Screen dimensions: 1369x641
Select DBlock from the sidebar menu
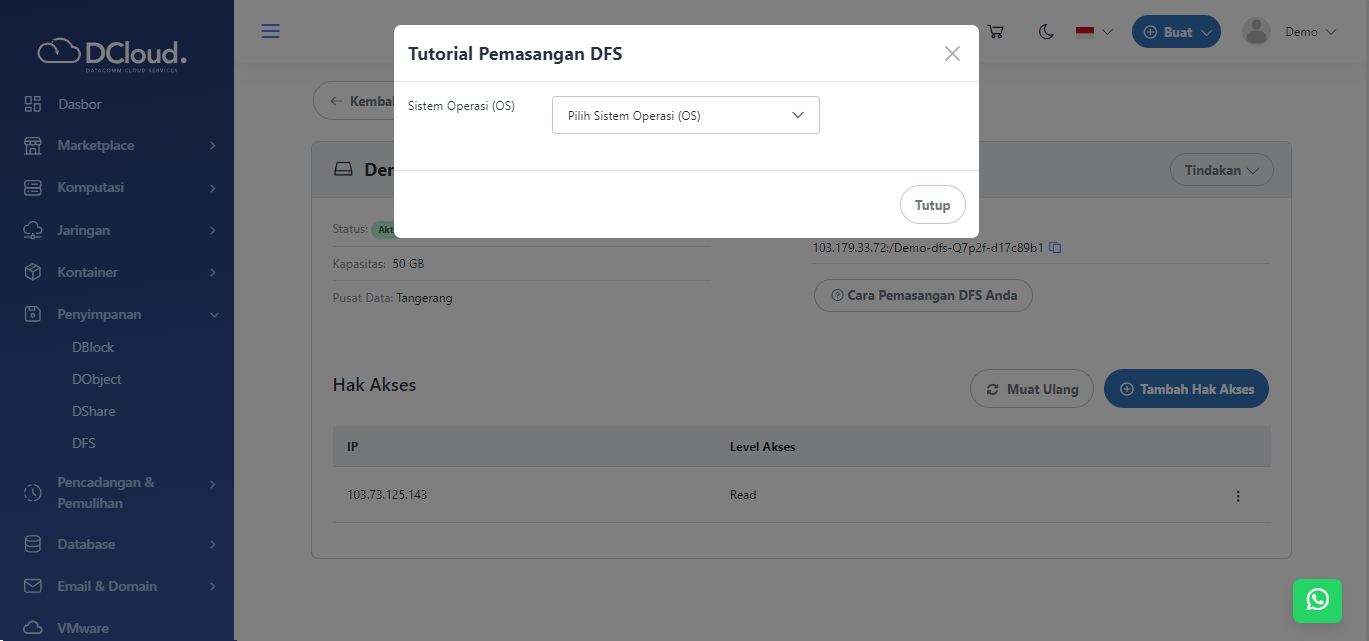click(x=93, y=347)
